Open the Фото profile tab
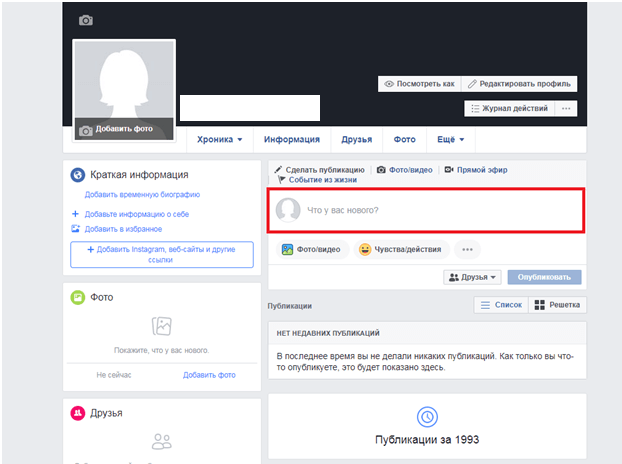This screenshot has width=622, height=464. 404,139
